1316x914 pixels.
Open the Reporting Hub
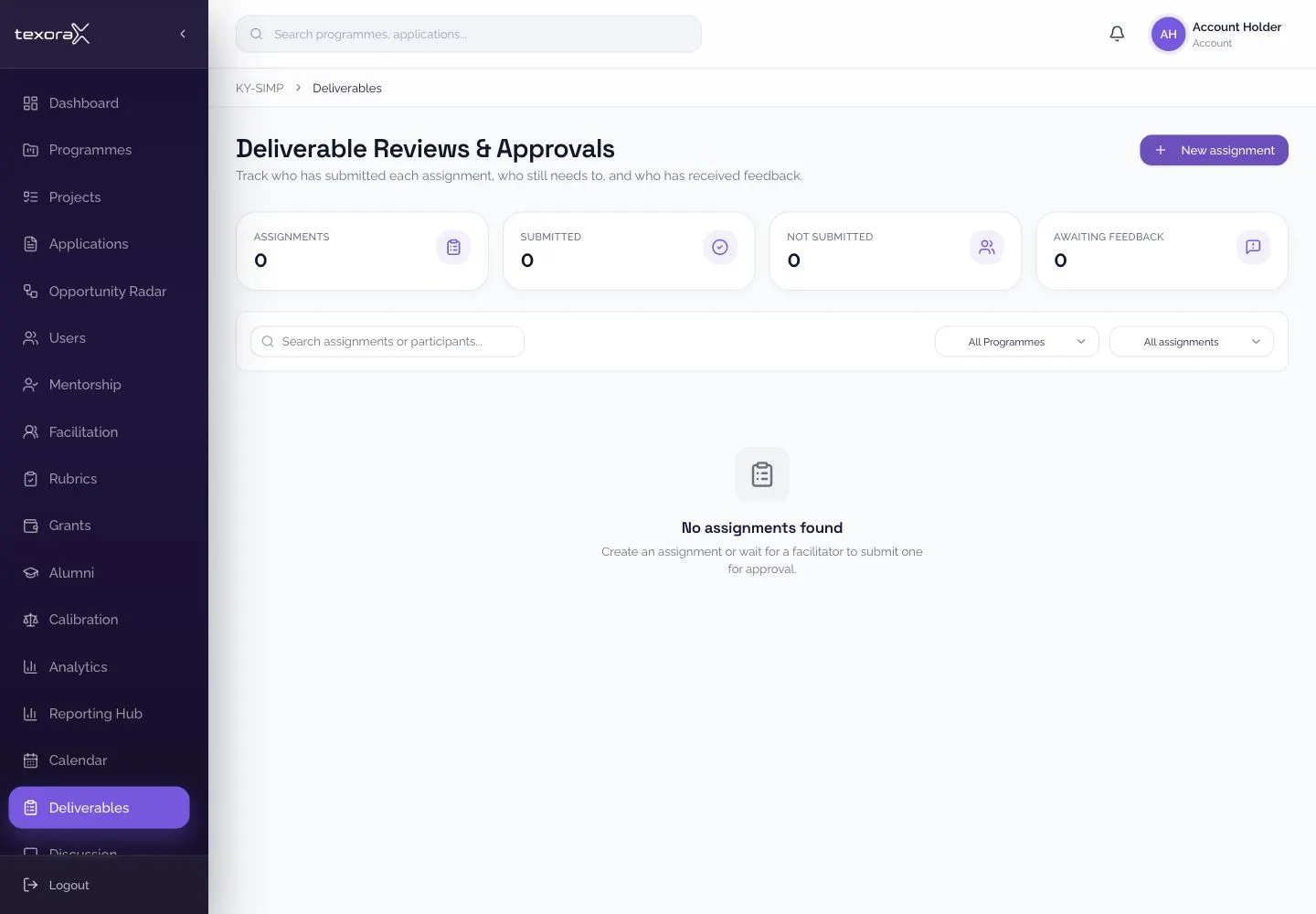click(x=99, y=714)
